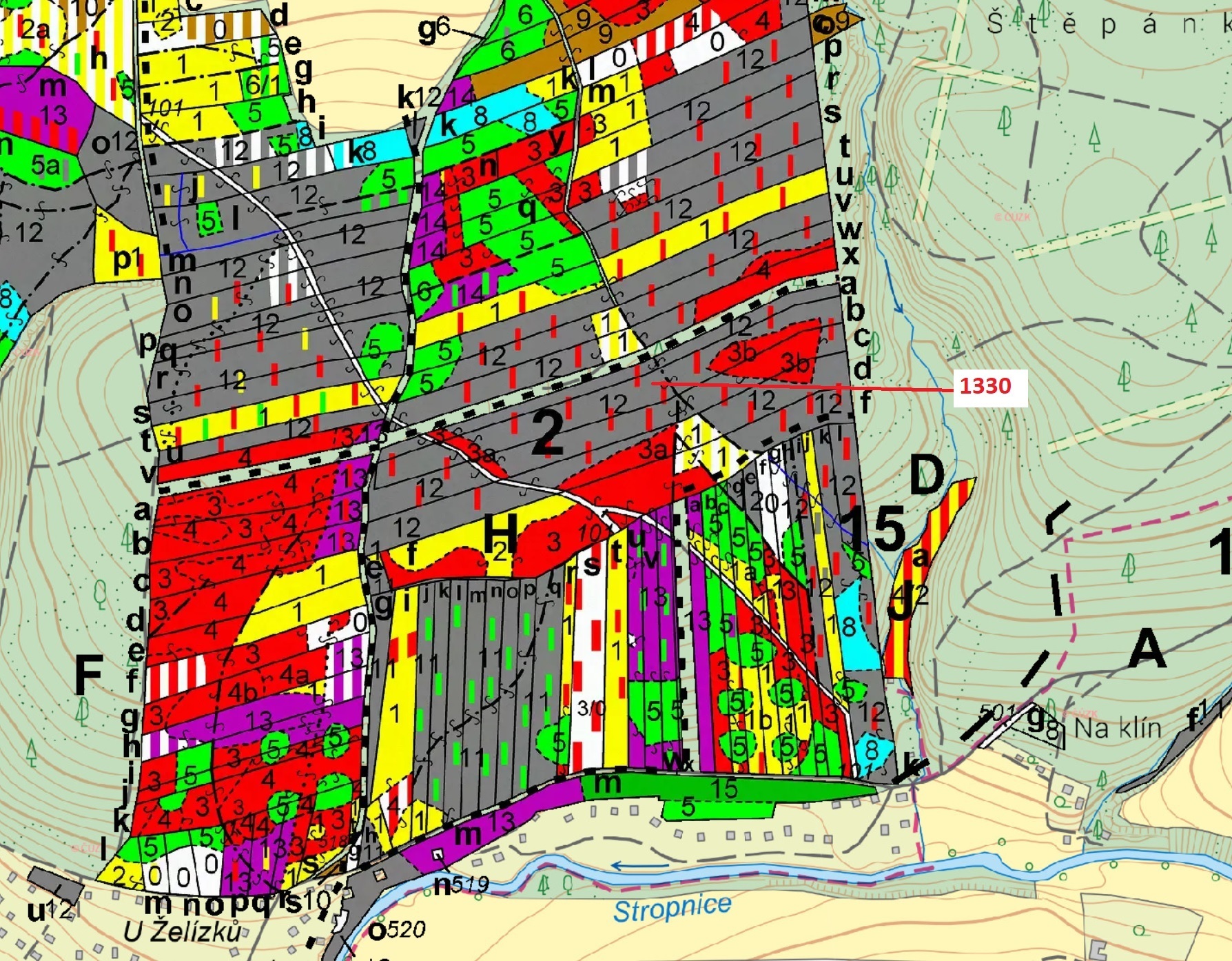
Task: Click the n519 parcel label
Action: pos(461,884)
